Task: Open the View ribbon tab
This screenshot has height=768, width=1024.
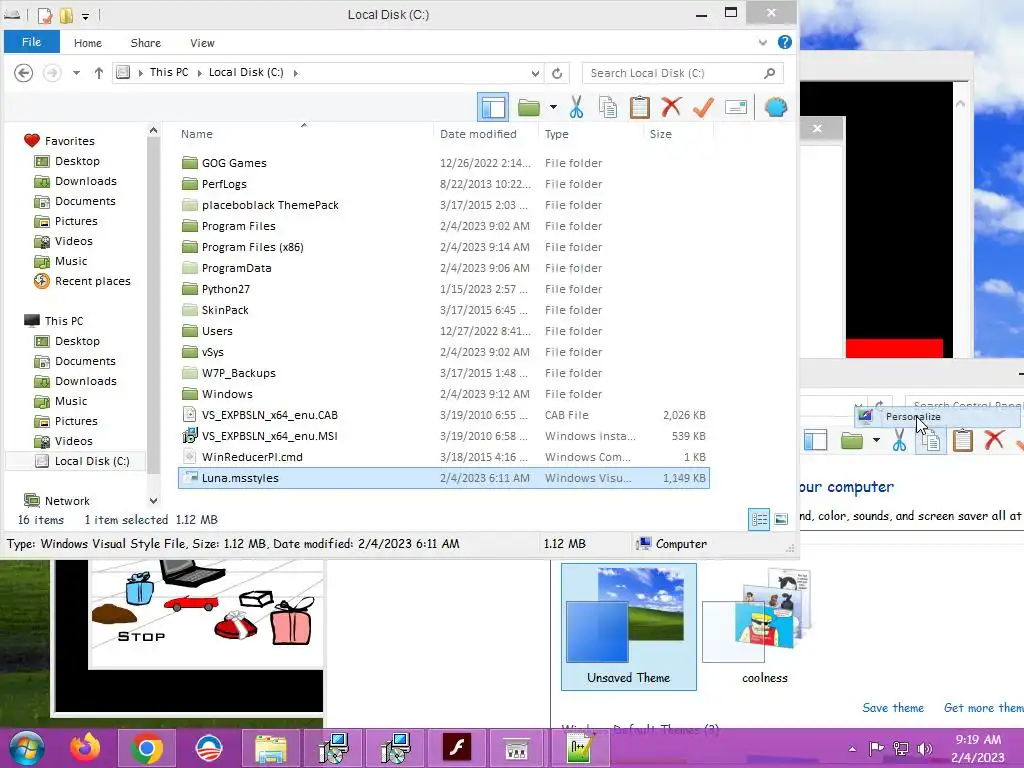Action: tap(202, 42)
